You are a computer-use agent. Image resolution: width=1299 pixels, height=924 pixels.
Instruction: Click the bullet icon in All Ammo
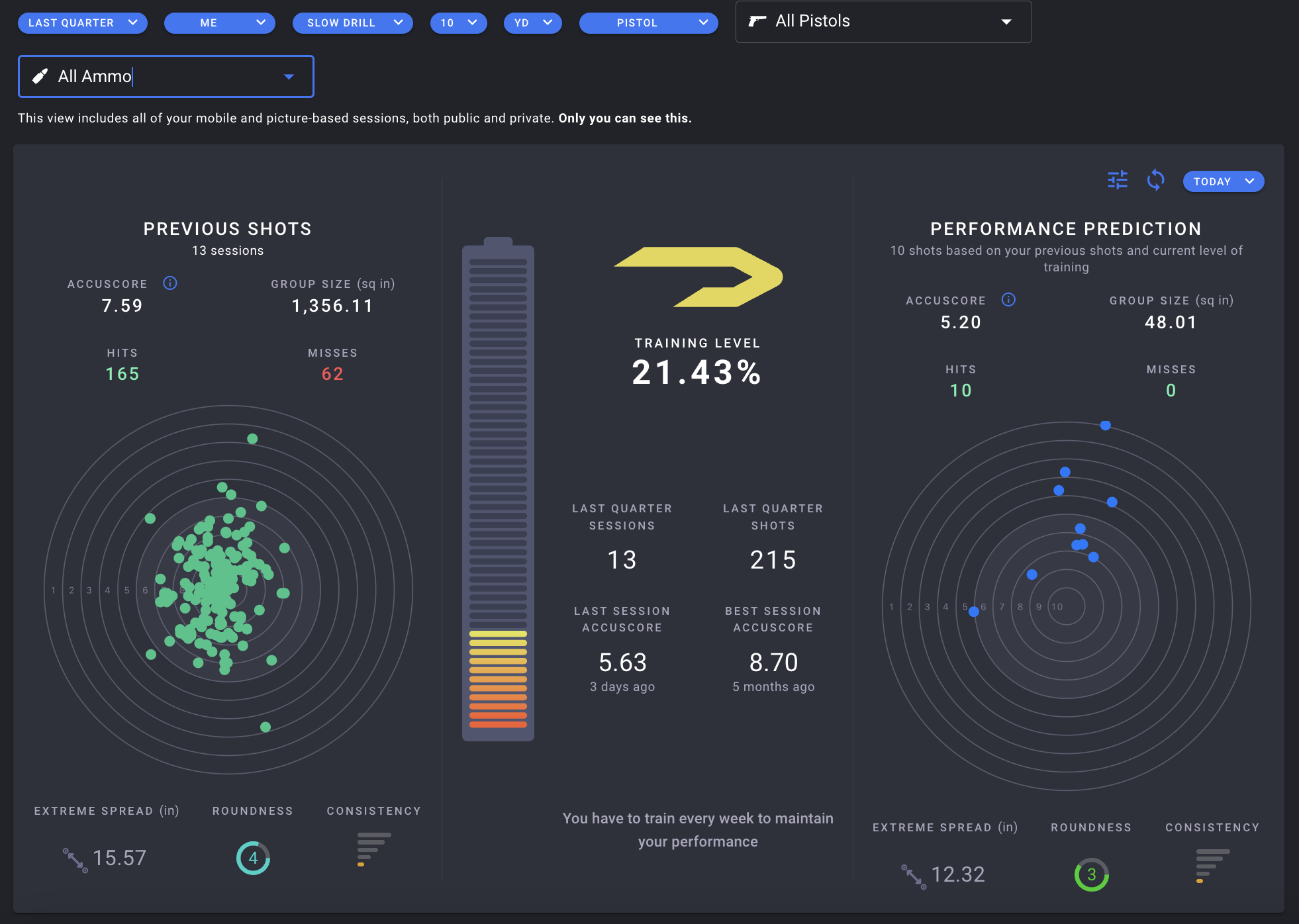point(40,76)
